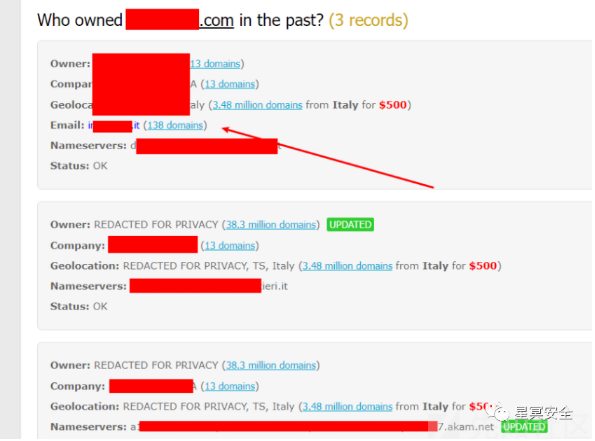The image size is (595, 441).
Task: Open the redacted .com domain link in heading
Action: pyautogui.click(x=179, y=20)
